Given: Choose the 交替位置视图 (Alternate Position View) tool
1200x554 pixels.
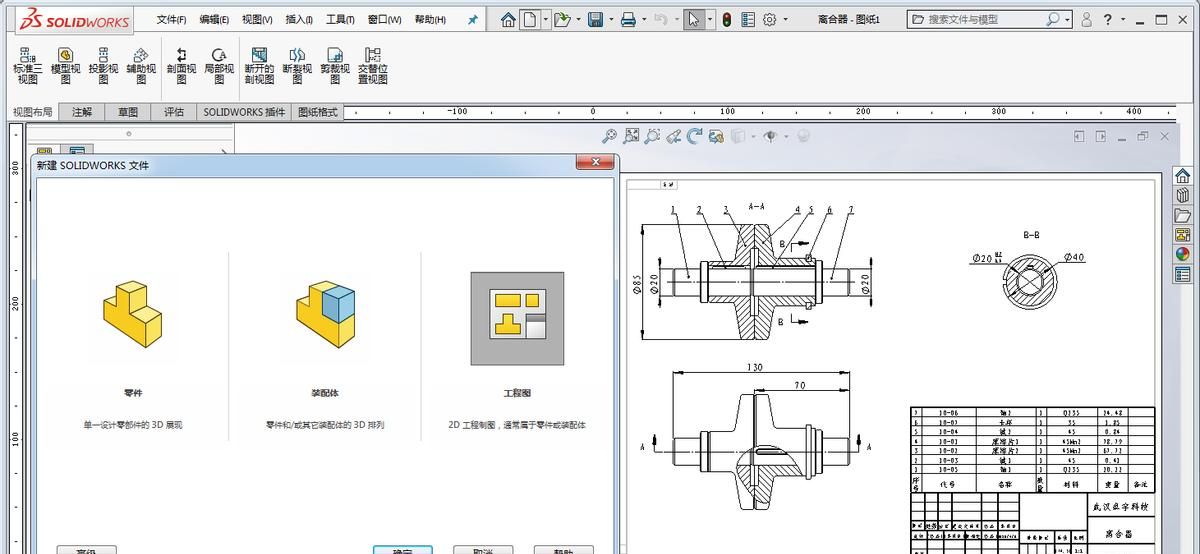Looking at the screenshot, I should click(373, 66).
